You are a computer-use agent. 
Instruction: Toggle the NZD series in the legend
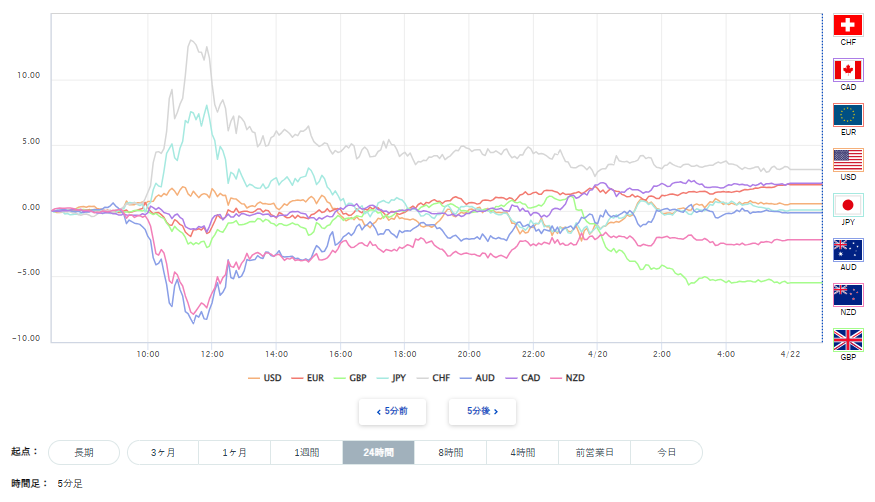pyautogui.click(x=568, y=378)
